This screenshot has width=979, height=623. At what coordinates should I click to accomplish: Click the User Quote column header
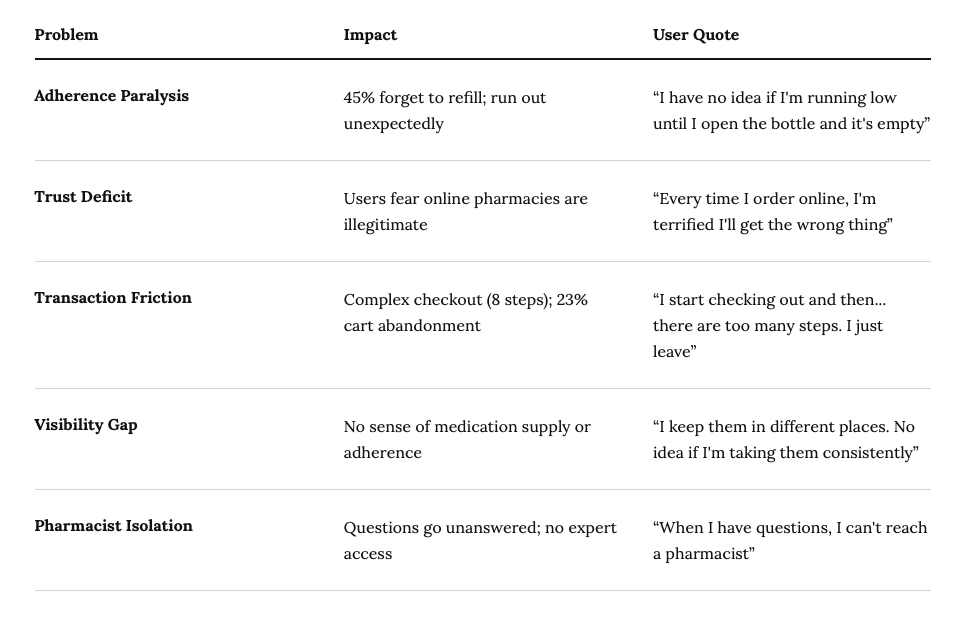[696, 35]
